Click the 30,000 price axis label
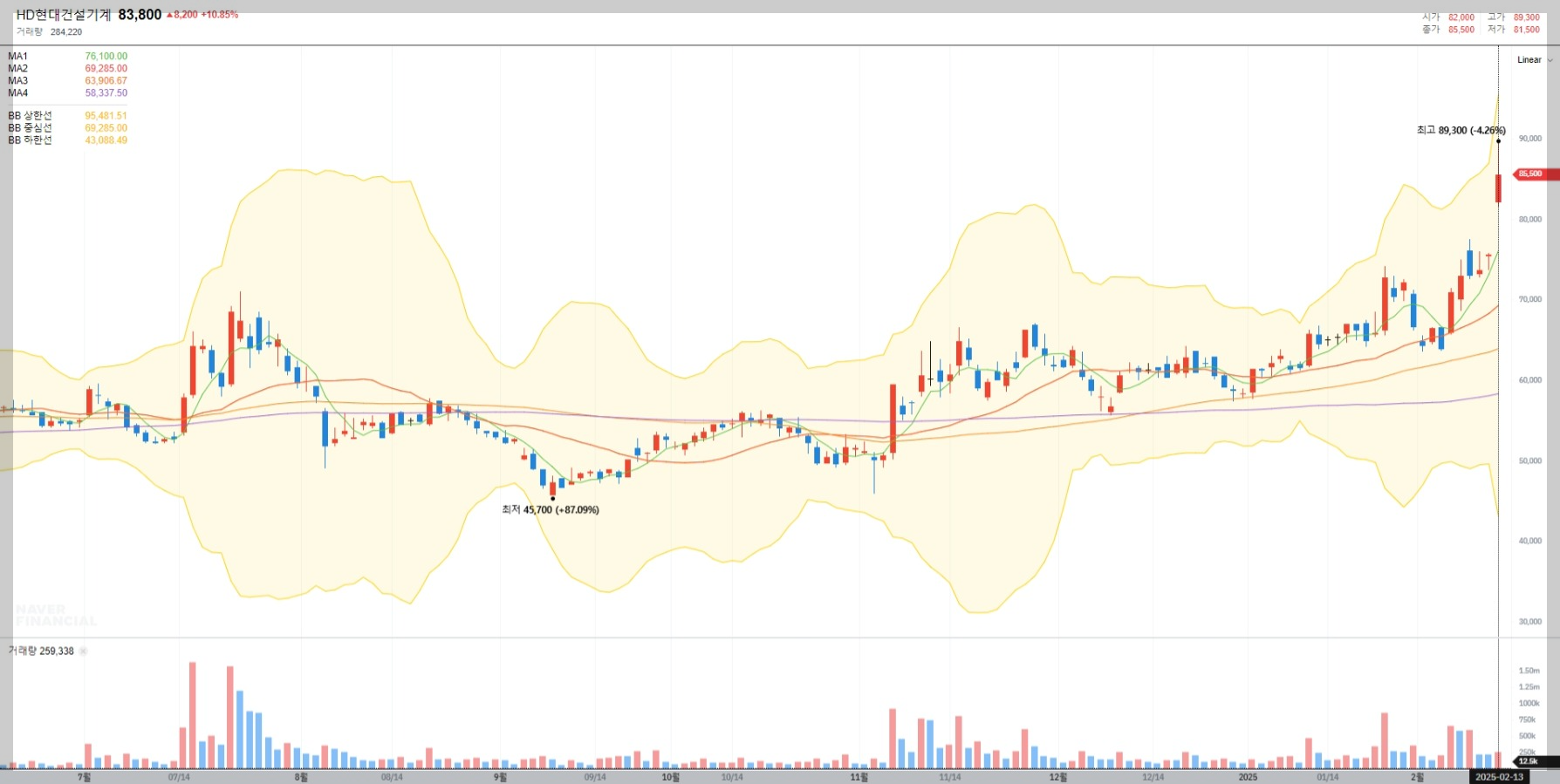 coord(1530,622)
